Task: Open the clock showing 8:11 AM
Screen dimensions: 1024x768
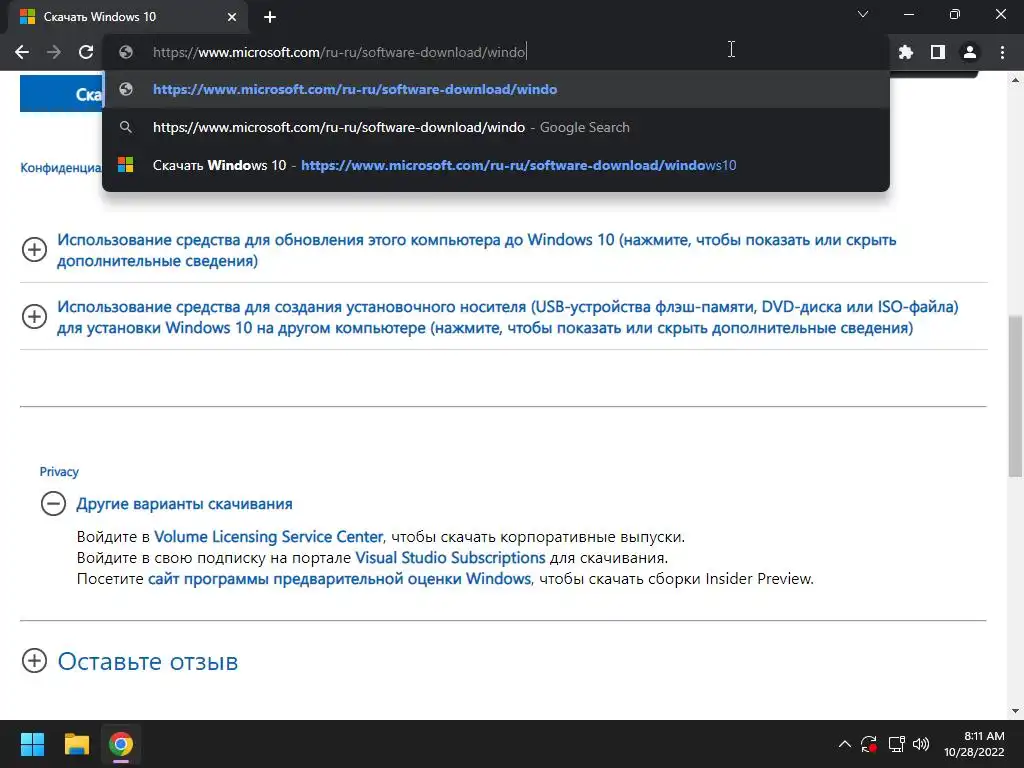Action: tap(974, 744)
